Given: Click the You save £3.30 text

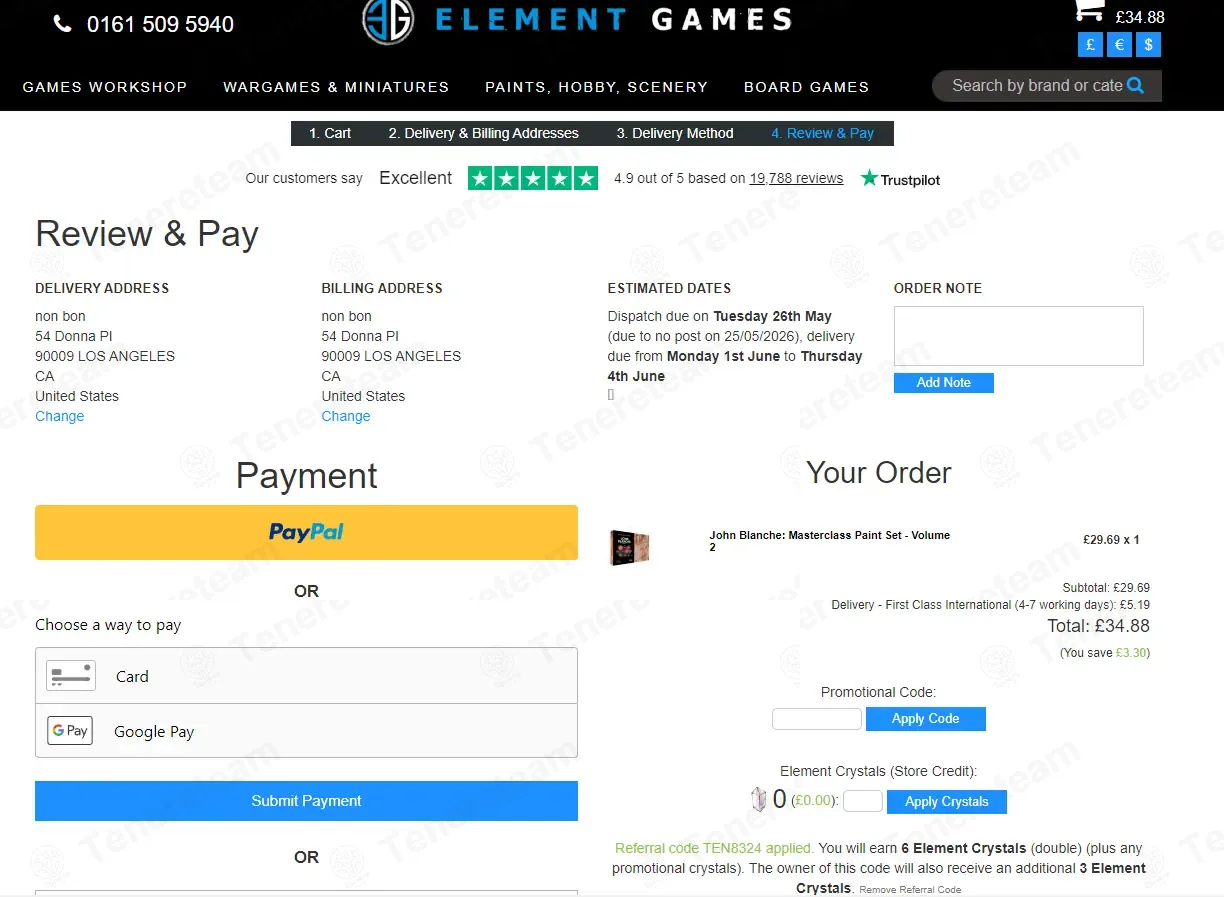Looking at the screenshot, I should 1105,653.
